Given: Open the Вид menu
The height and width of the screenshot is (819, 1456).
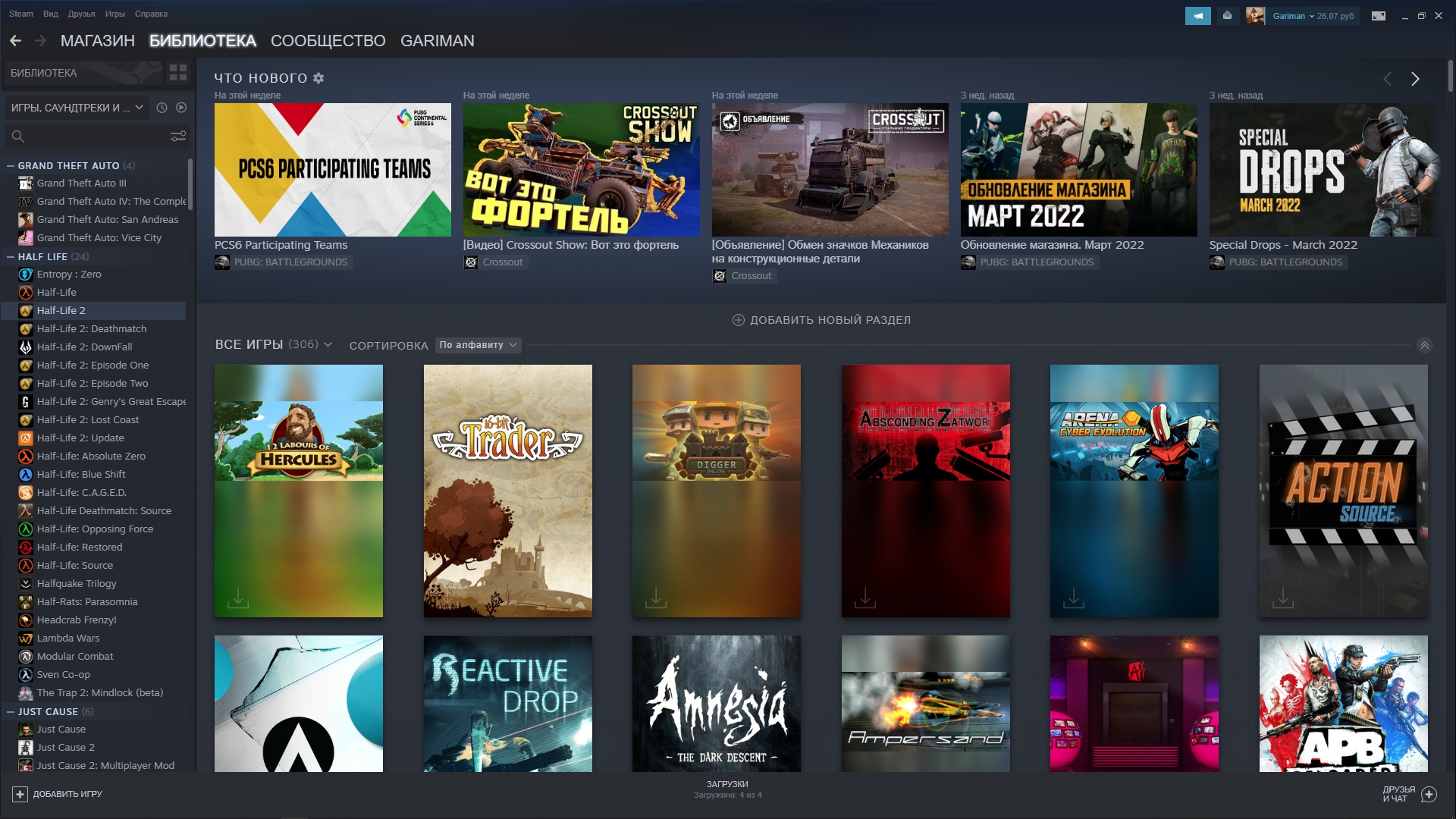Looking at the screenshot, I should 51,14.
